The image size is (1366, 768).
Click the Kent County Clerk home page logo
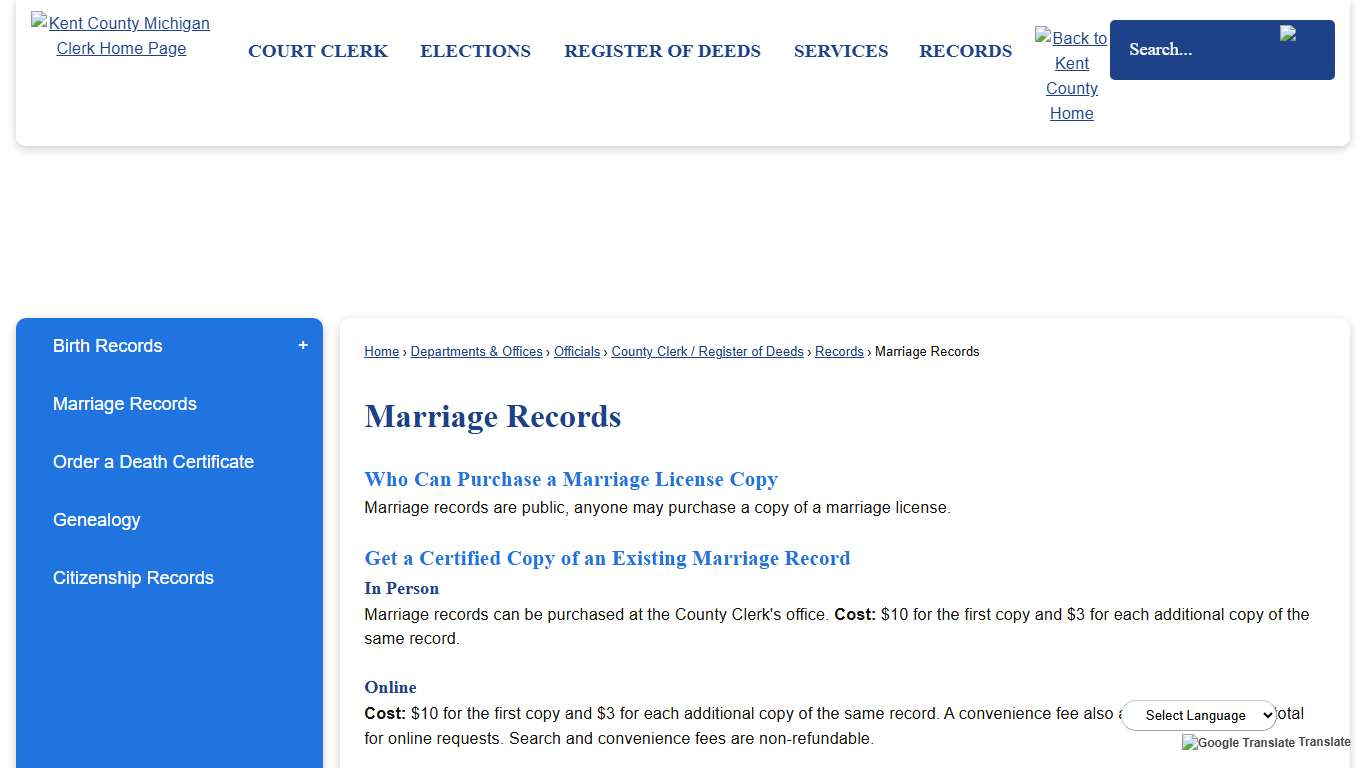121,35
